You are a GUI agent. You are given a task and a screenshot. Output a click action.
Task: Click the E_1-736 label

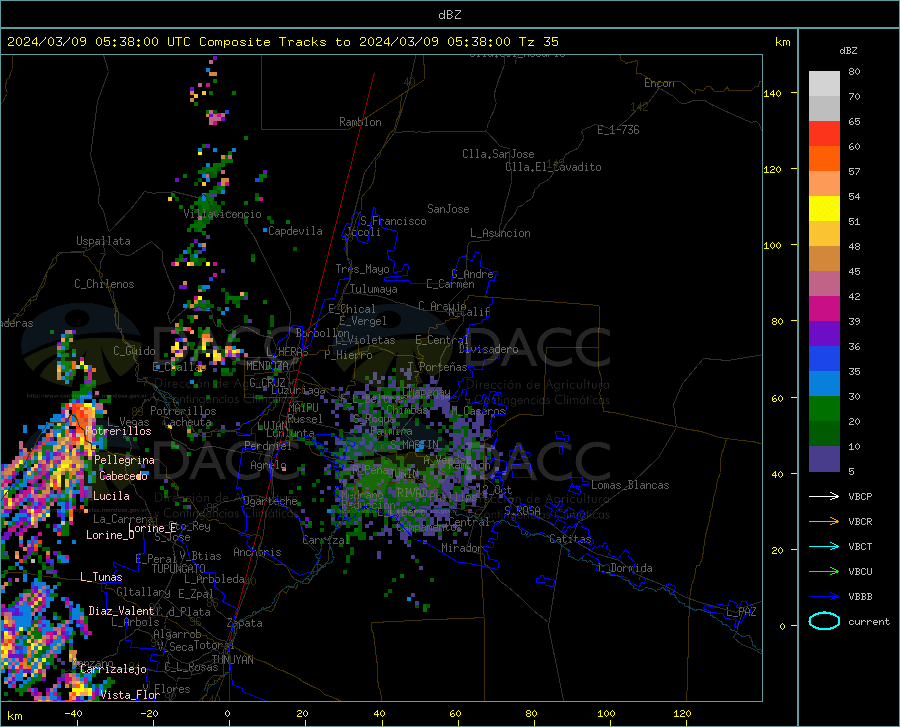coord(618,130)
